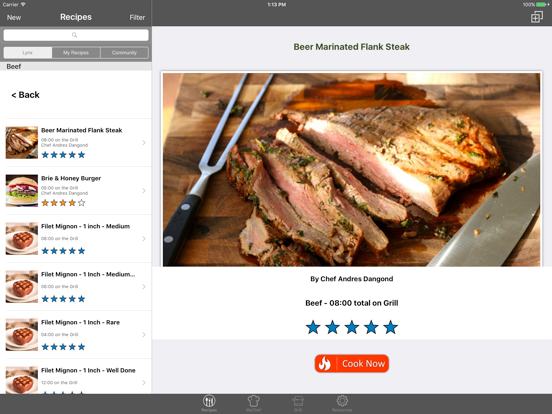
Task: Go back with the < Back button
Action: (x=25, y=95)
